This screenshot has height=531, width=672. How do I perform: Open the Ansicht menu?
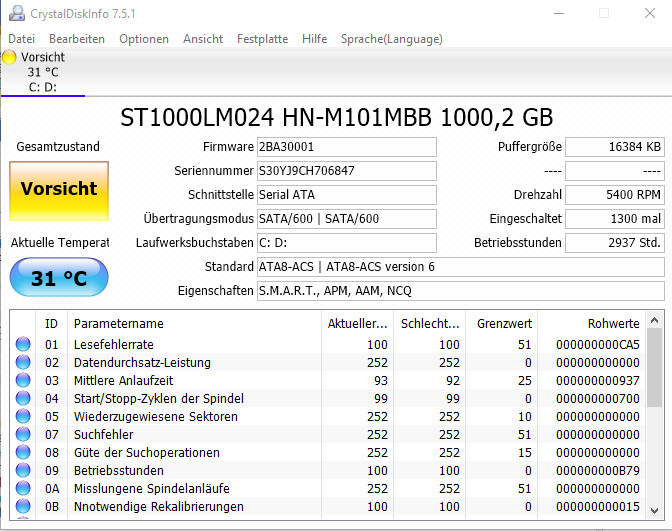[x=203, y=39]
